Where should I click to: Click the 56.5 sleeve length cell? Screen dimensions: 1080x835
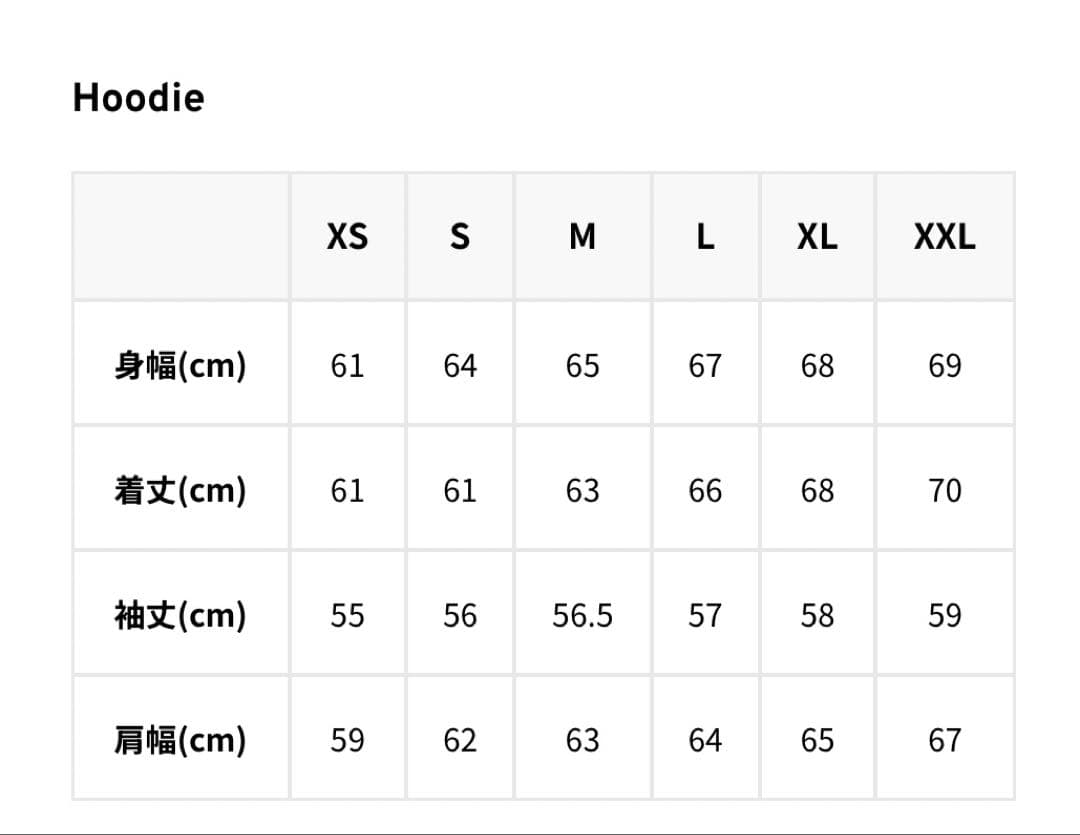pos(582,615)
